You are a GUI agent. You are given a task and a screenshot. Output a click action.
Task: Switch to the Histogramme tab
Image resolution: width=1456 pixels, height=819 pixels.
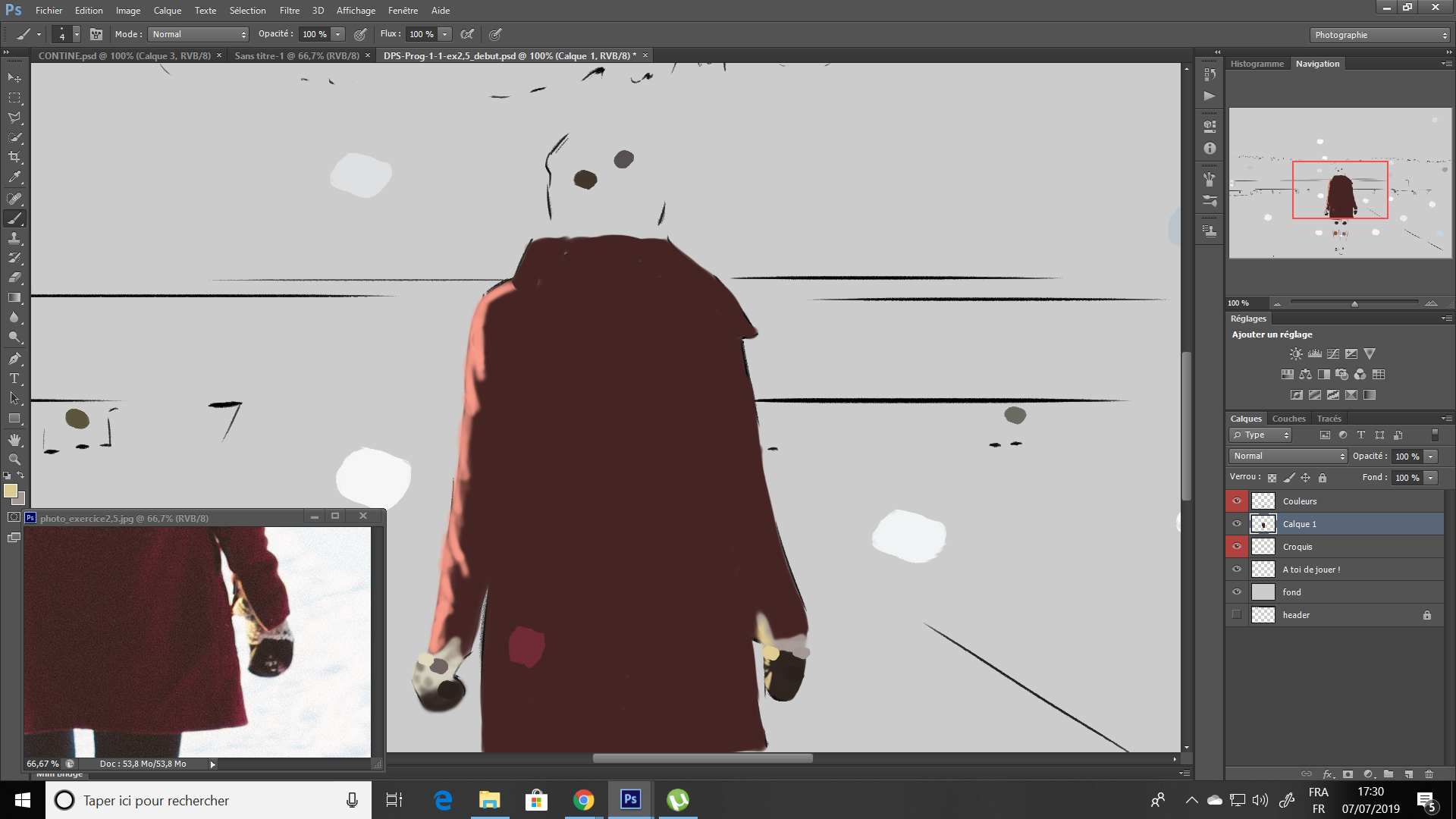pyautogui.click(x=1257, y=63)
